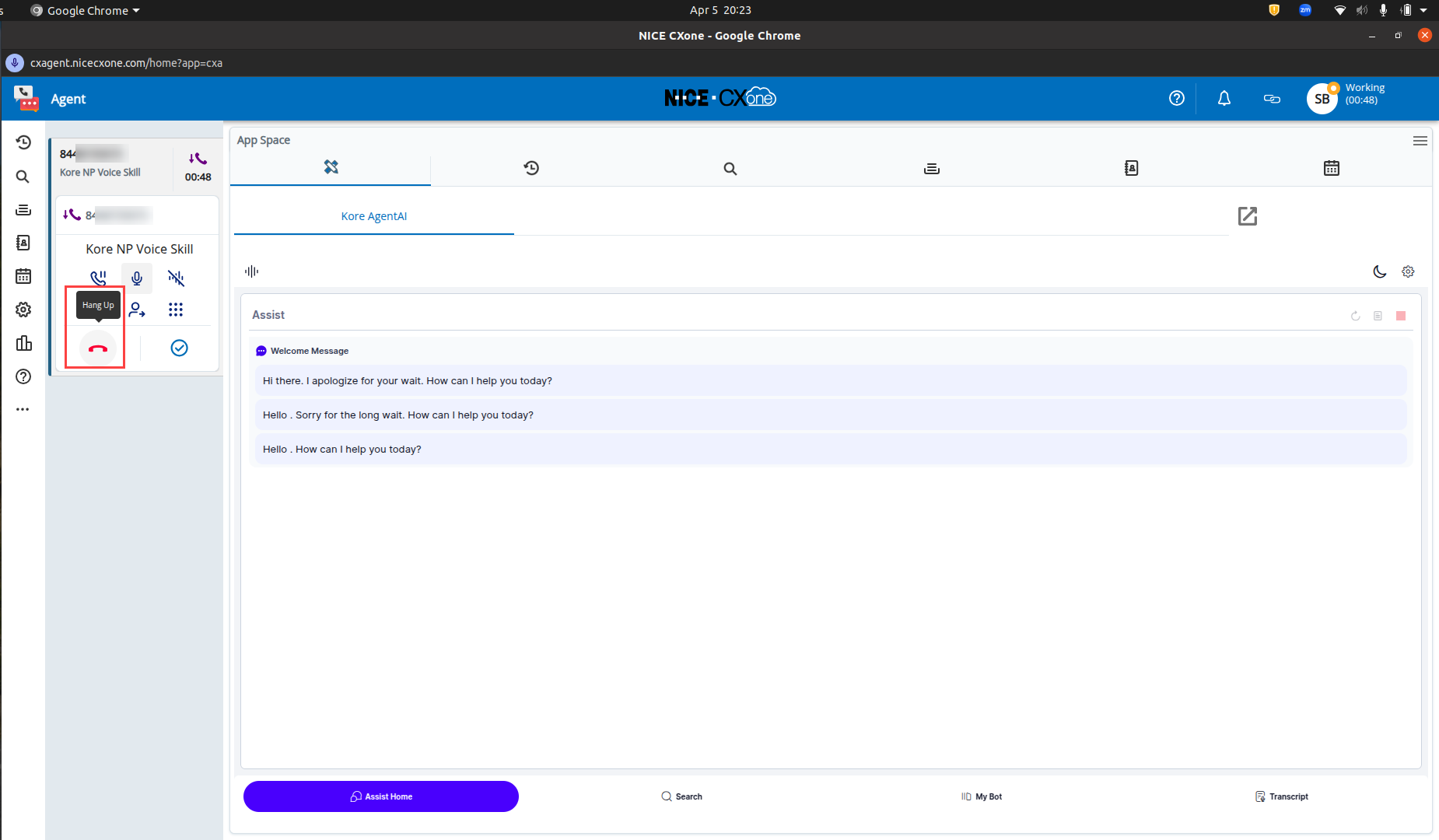Viewport: 1439px width, 840px height.
Task: Open Assist Home tab
Action: point(381,796)
